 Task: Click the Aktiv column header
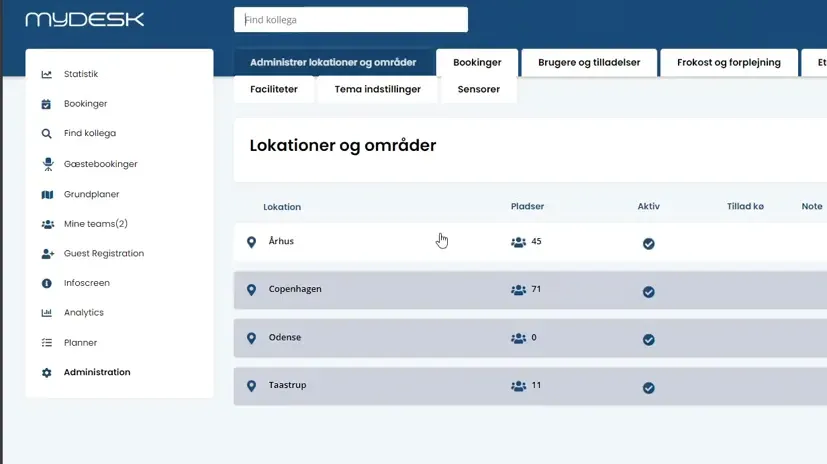(x=649, y=206)
